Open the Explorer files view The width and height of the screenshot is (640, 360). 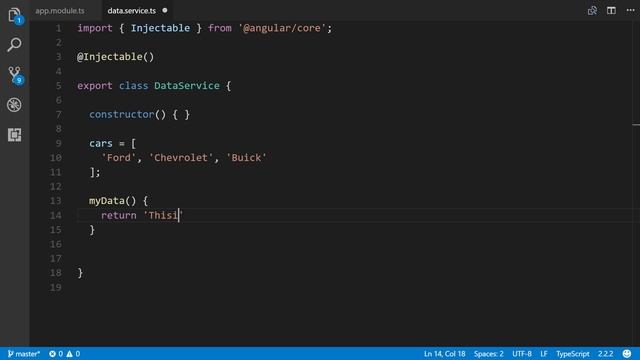(14, 16)
